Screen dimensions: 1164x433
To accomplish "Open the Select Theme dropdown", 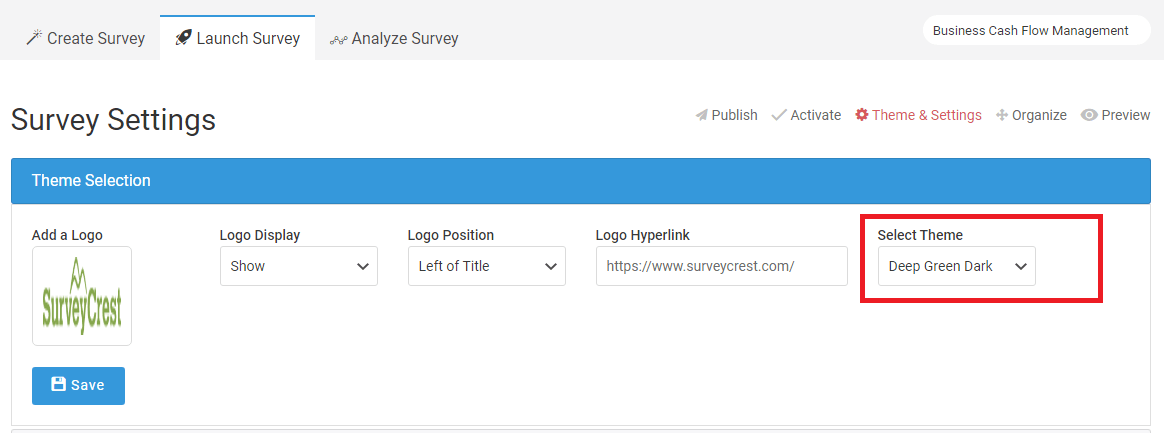I will pos(956,266).
